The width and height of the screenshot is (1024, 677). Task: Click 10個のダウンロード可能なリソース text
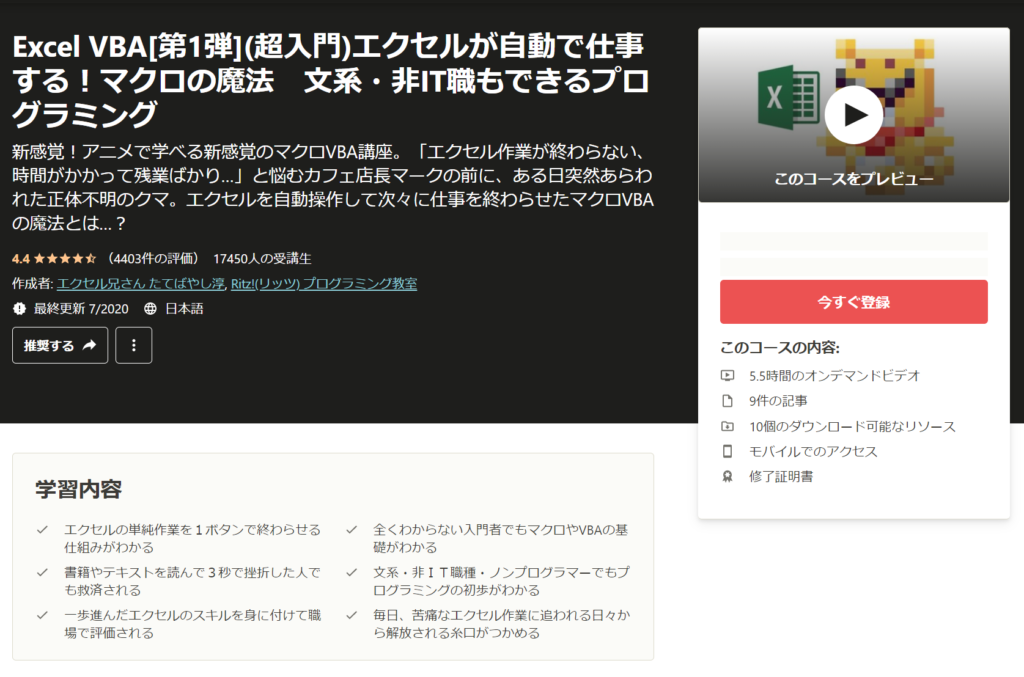(852, 426)
